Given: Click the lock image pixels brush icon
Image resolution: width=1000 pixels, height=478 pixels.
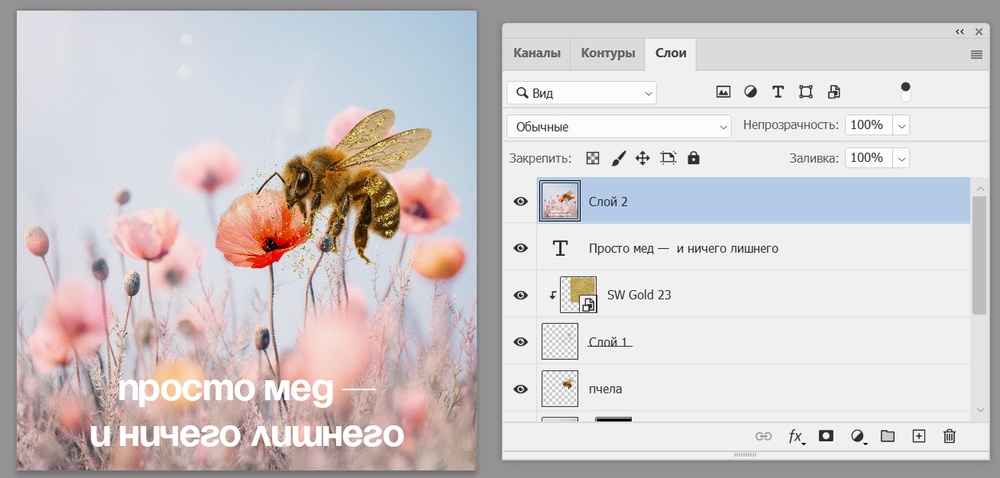Looking at the screenshot, I should (x=618, y=158).
